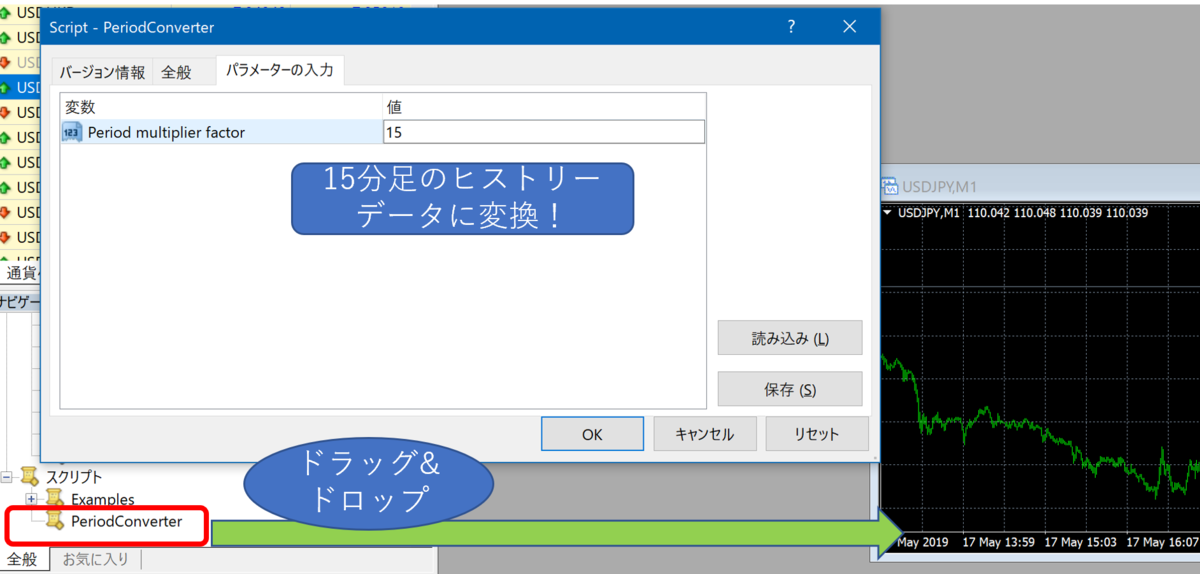The height and width of the screenshot is (574, 1200).
Task: Click the USDJPY,M1 chart window icon
Action: (x=889, y=185)
